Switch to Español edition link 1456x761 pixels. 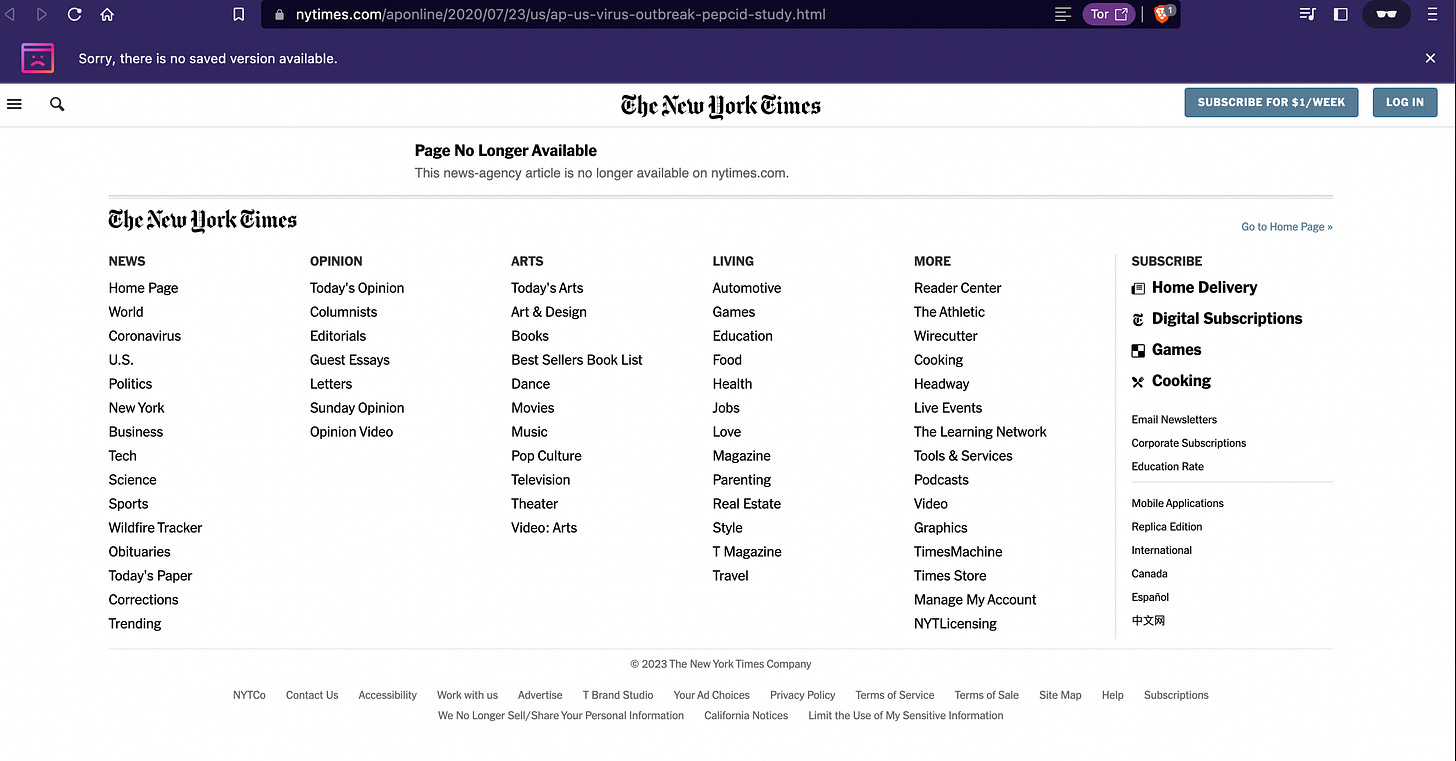[x=1150, y=597]
